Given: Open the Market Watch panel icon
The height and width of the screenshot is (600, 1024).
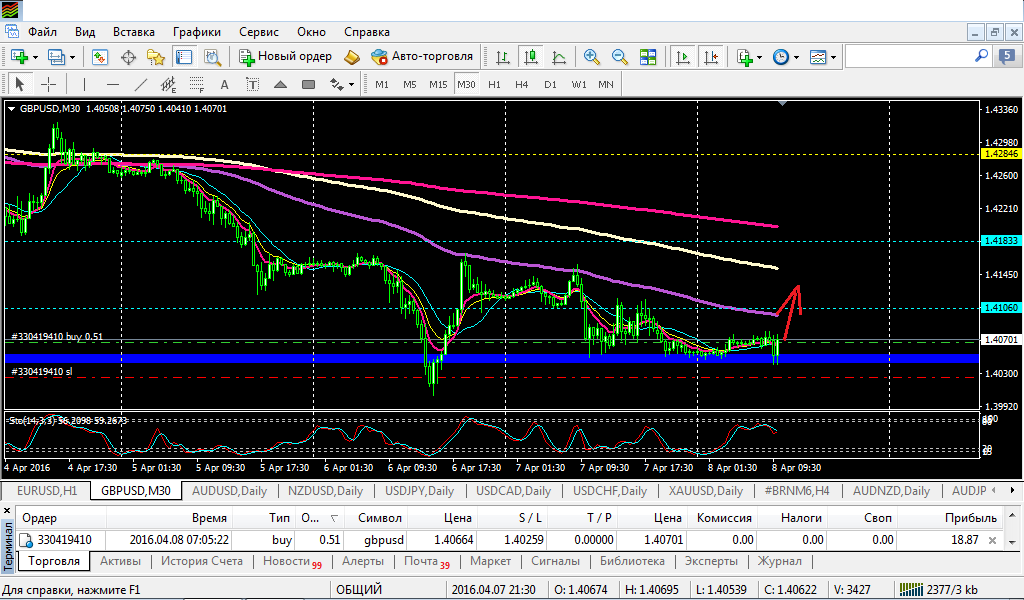Looking at the screenshot, I should (x=100, y=57).
